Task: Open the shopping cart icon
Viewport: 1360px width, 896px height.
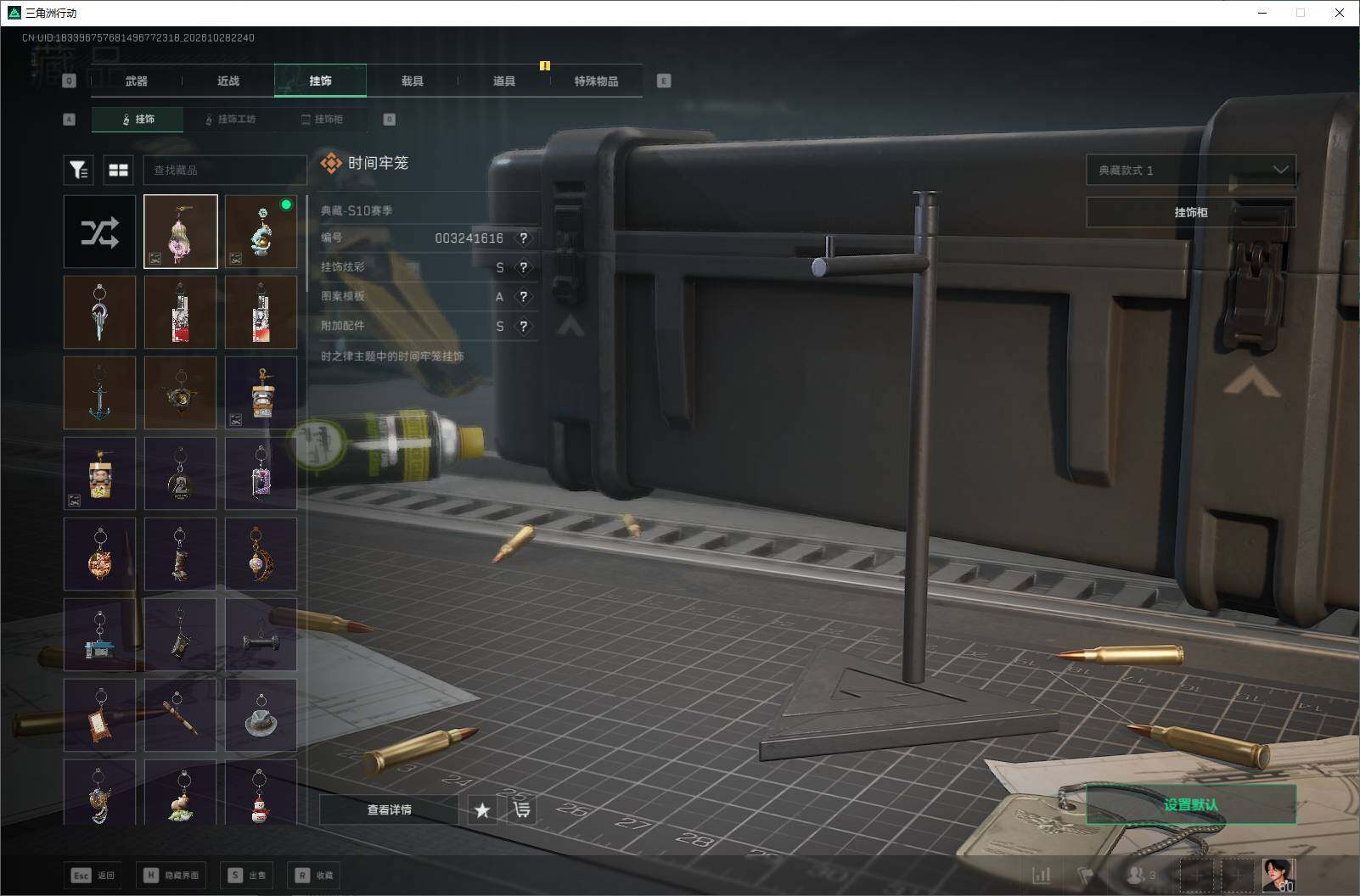Action: 521,810
